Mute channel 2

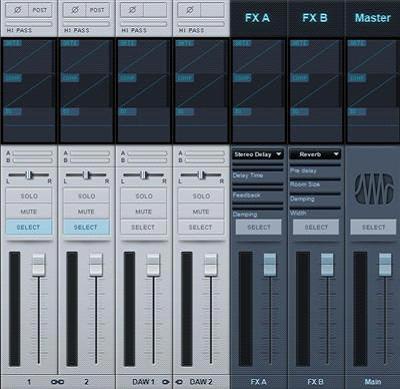(86, 211)
